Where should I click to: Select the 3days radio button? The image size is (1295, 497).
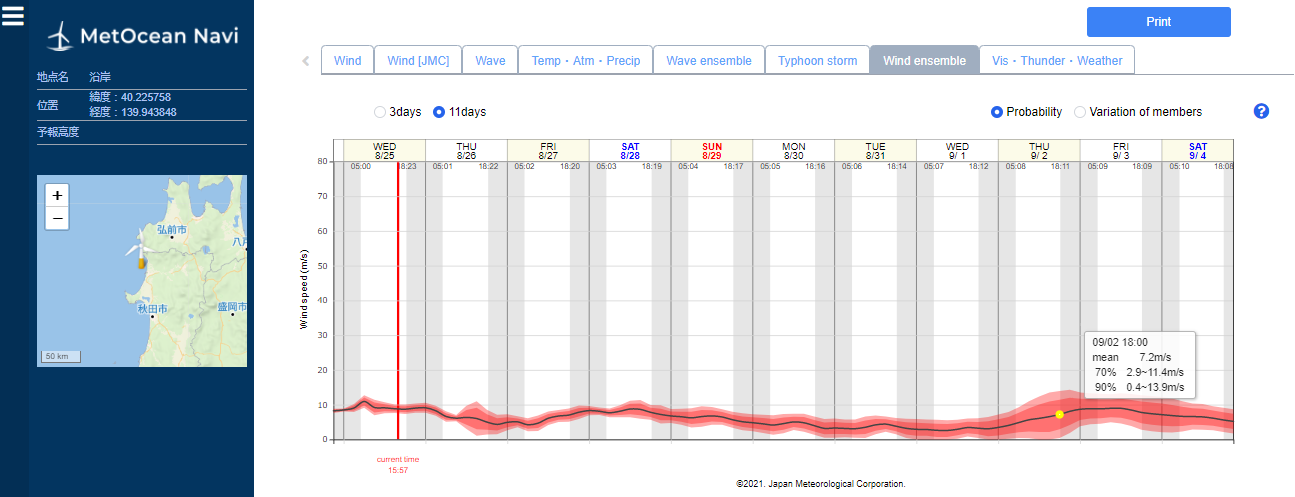380,112
